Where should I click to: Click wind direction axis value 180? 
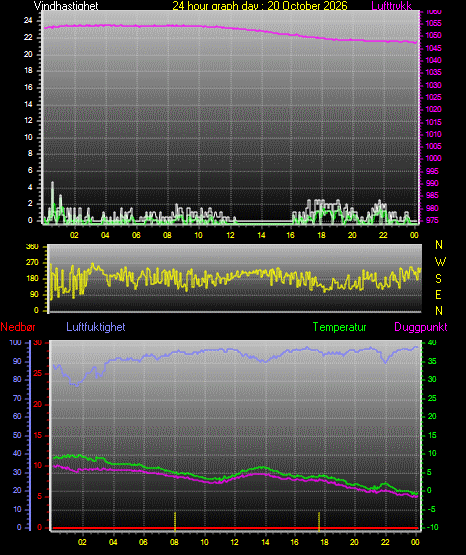tap(32, 278)
